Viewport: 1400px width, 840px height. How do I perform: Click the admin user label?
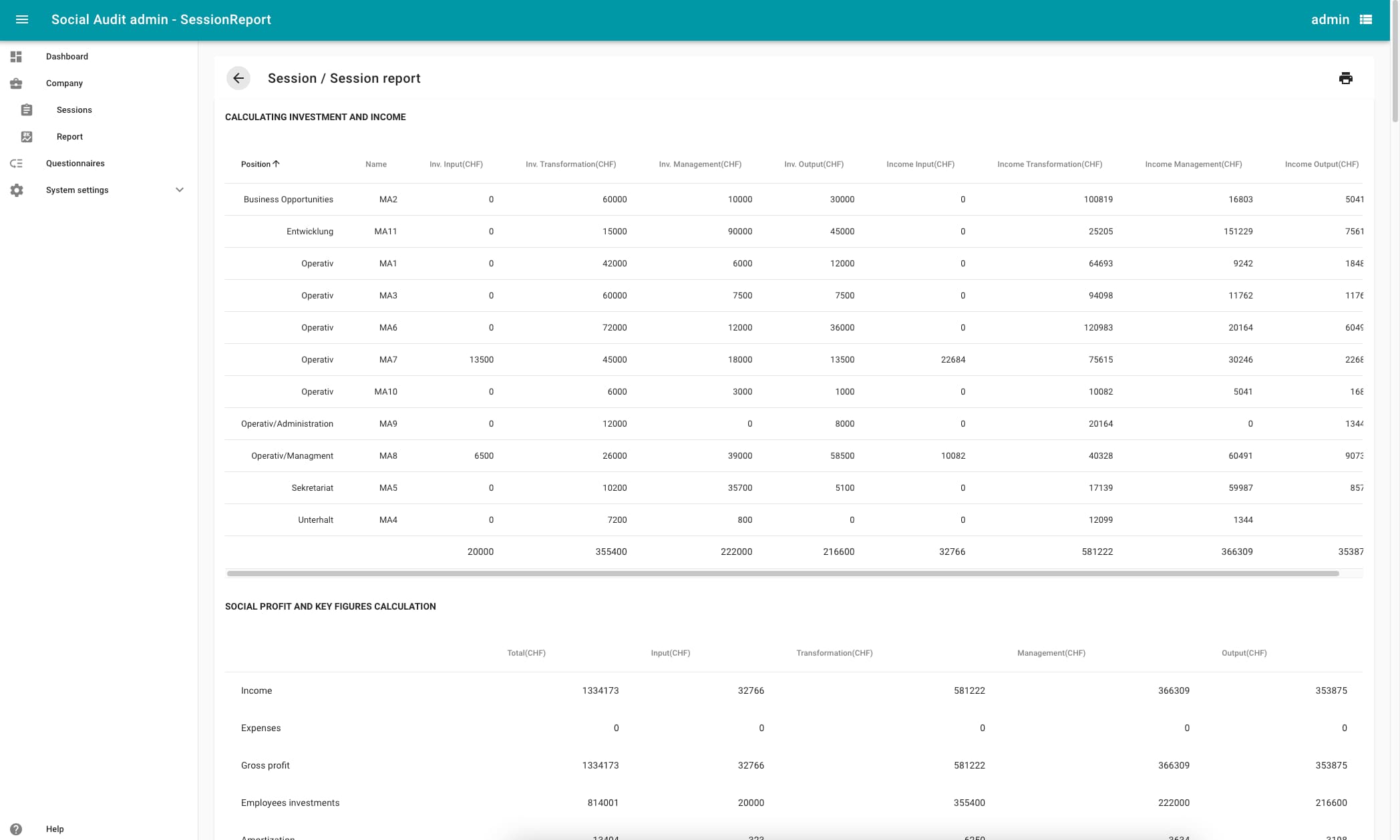(x=1330, y=19)
